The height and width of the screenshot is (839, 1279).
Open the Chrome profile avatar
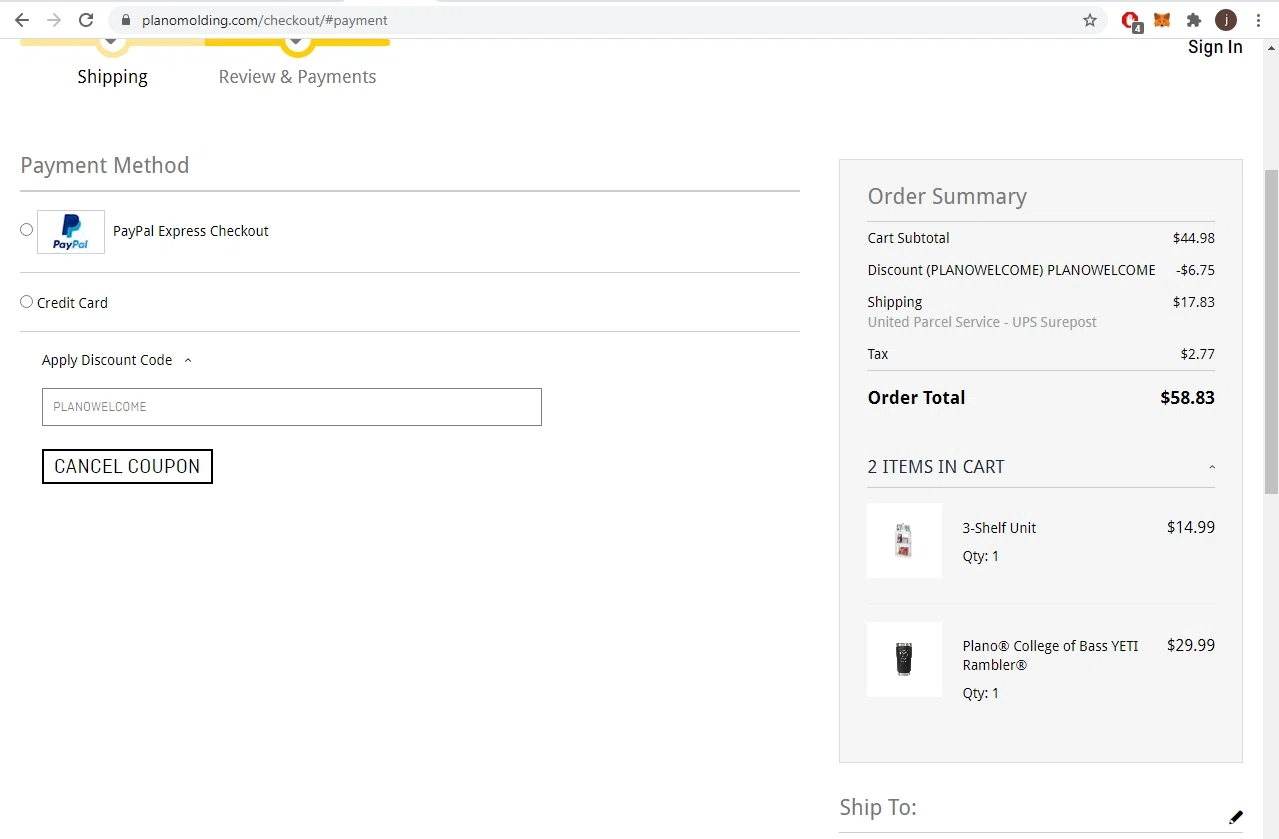(x=1226, y=20)
